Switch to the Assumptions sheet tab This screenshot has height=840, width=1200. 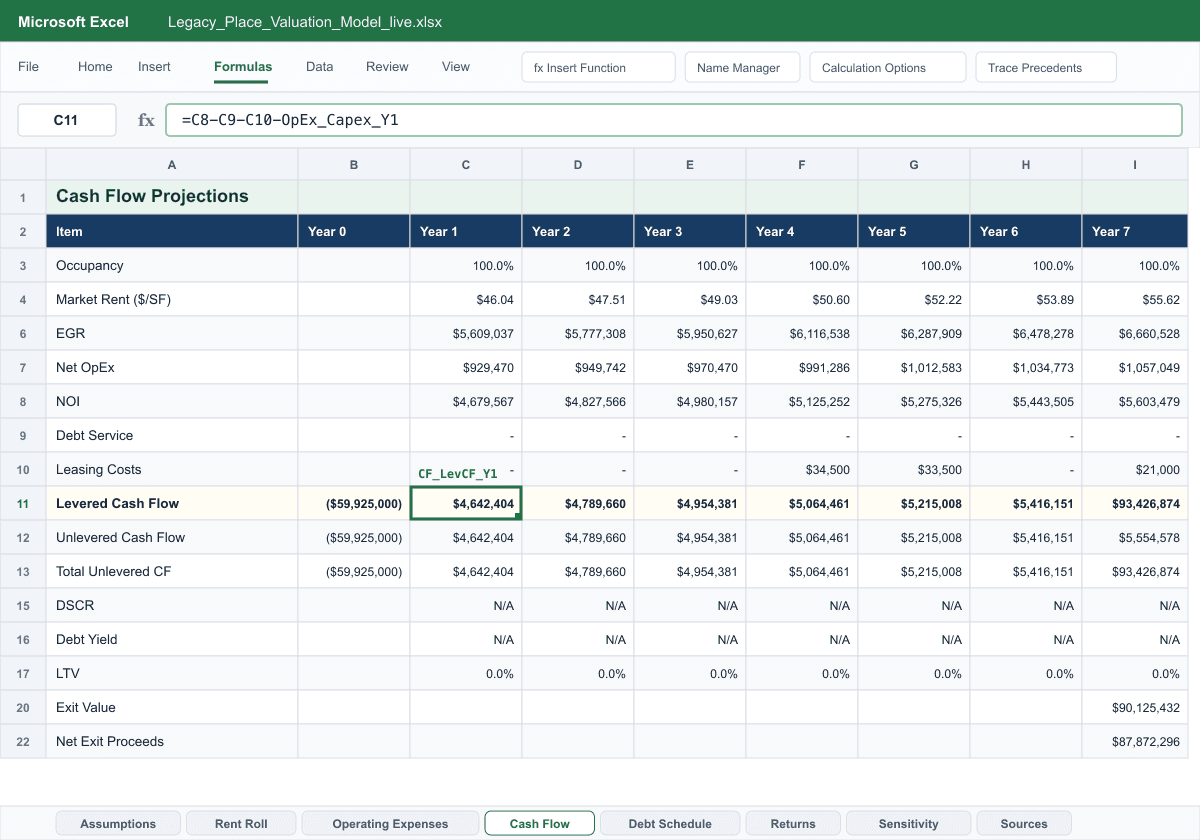click(x=118, y=823)
